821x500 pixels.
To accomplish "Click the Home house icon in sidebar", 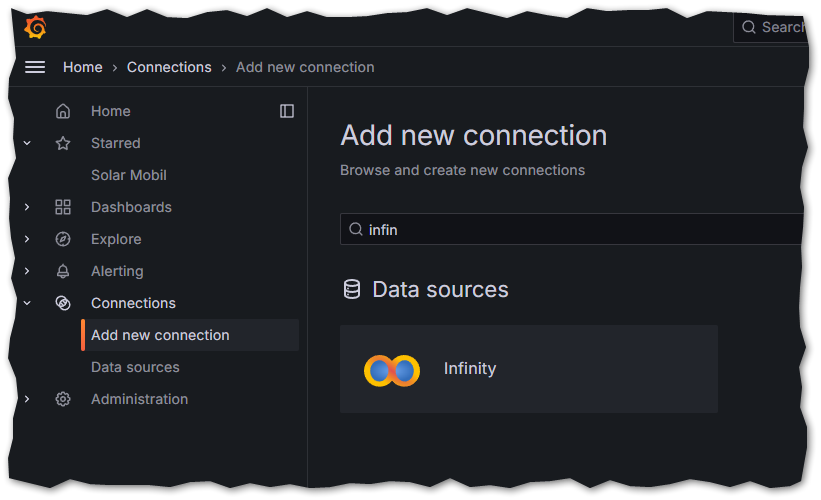I will pos(63,111).
